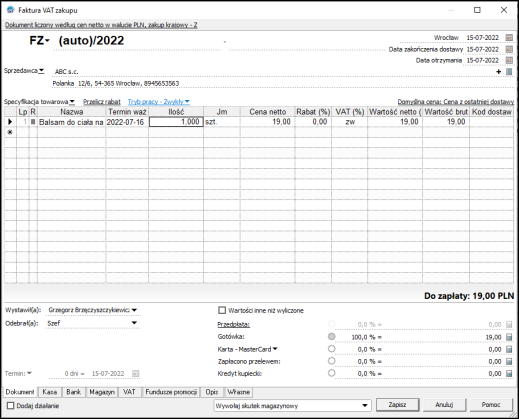Check the Dodaj działanie checkbox
519x419 pixels.
tap(11, 406)
